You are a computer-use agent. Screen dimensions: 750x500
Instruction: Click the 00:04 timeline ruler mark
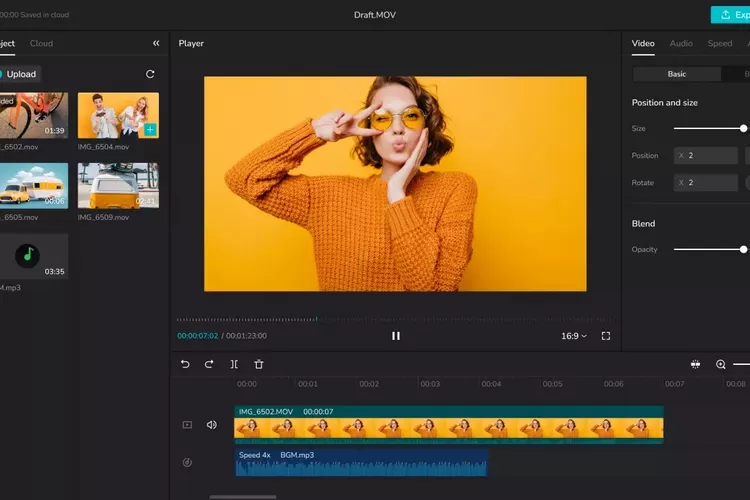point(491,384)
